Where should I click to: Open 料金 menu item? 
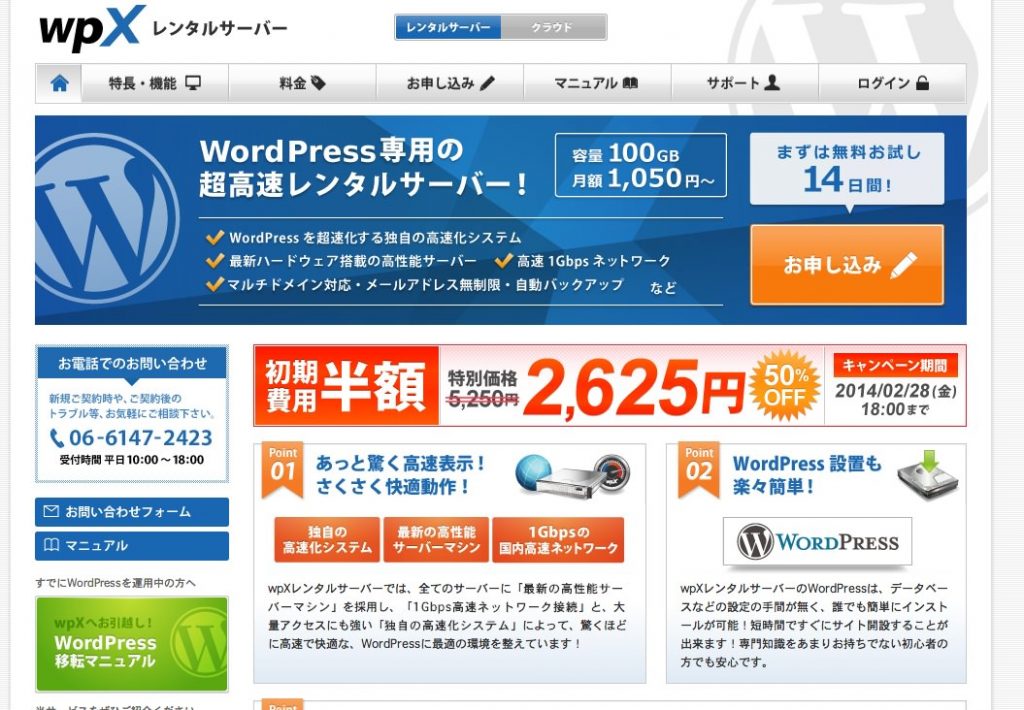[x=302, y=83]
